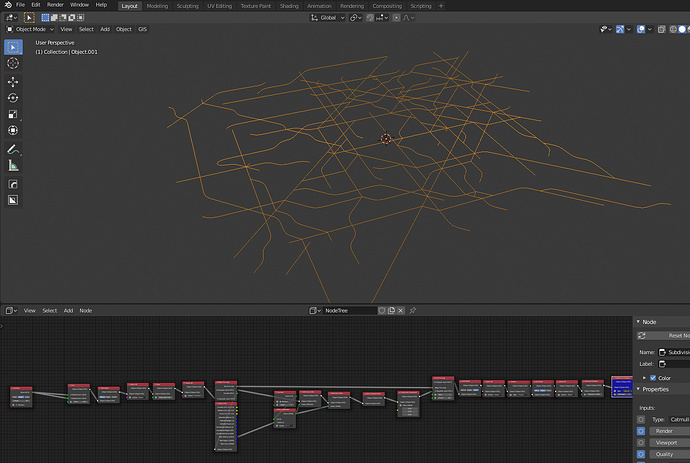Image resolution: width=690 pixels, height=463 pixels.
Task: Pin the NodeTree with the pin icon
Action: pos(412,311)
